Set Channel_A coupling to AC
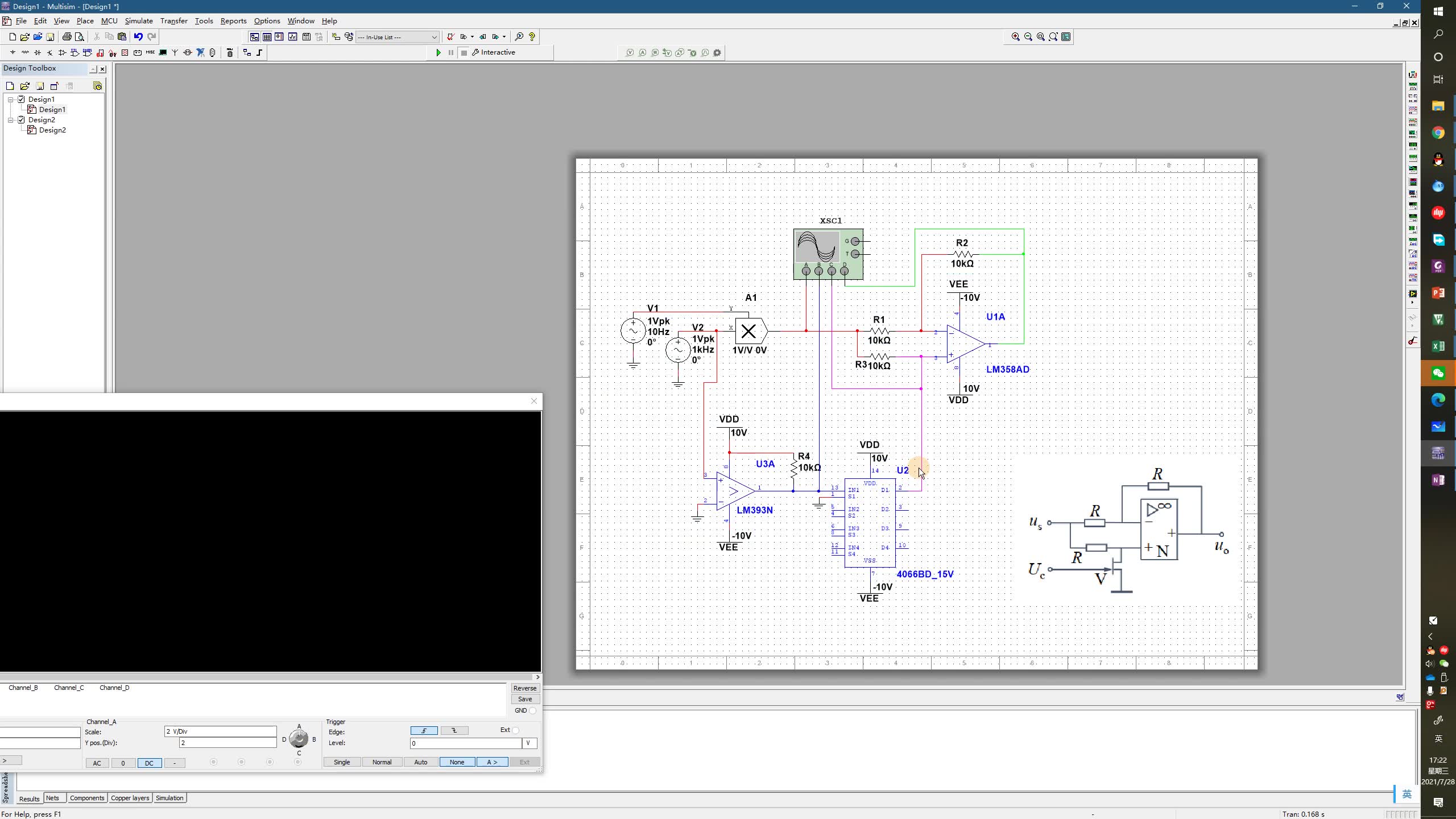 (x=97, y=763)
